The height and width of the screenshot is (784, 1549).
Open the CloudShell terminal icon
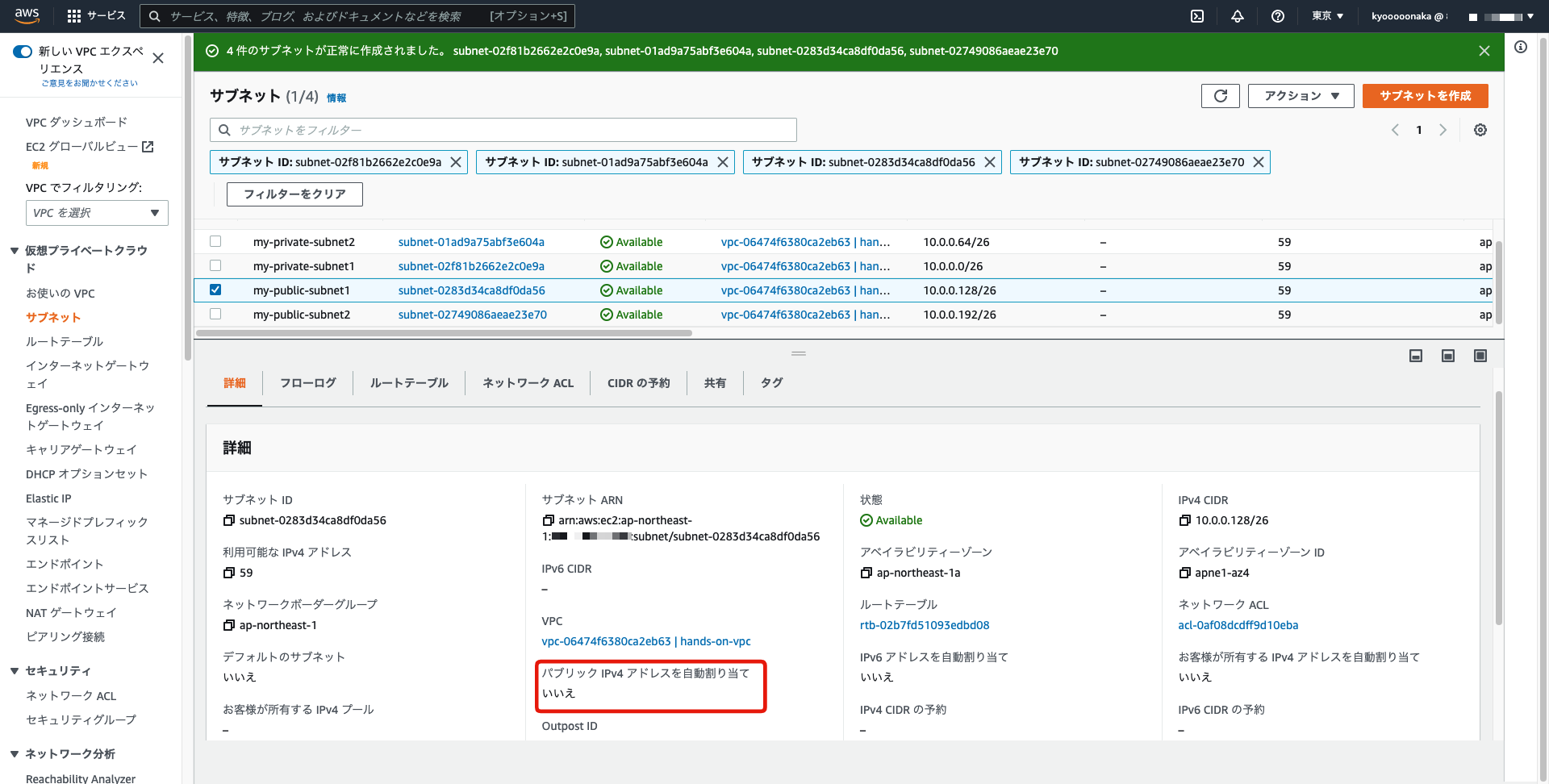(1197, 16)
